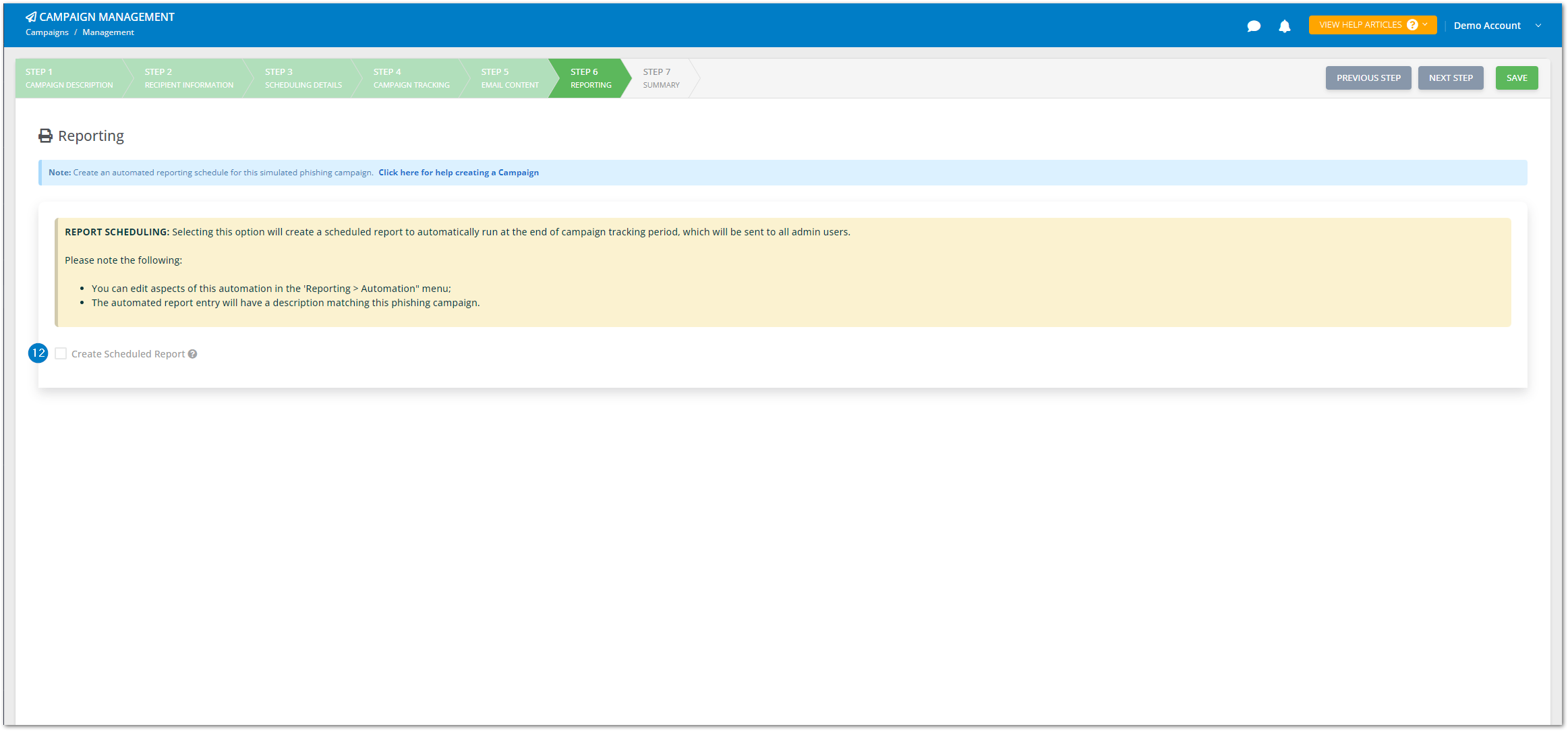Go to Step 5 Email Content

pos(510,78)
